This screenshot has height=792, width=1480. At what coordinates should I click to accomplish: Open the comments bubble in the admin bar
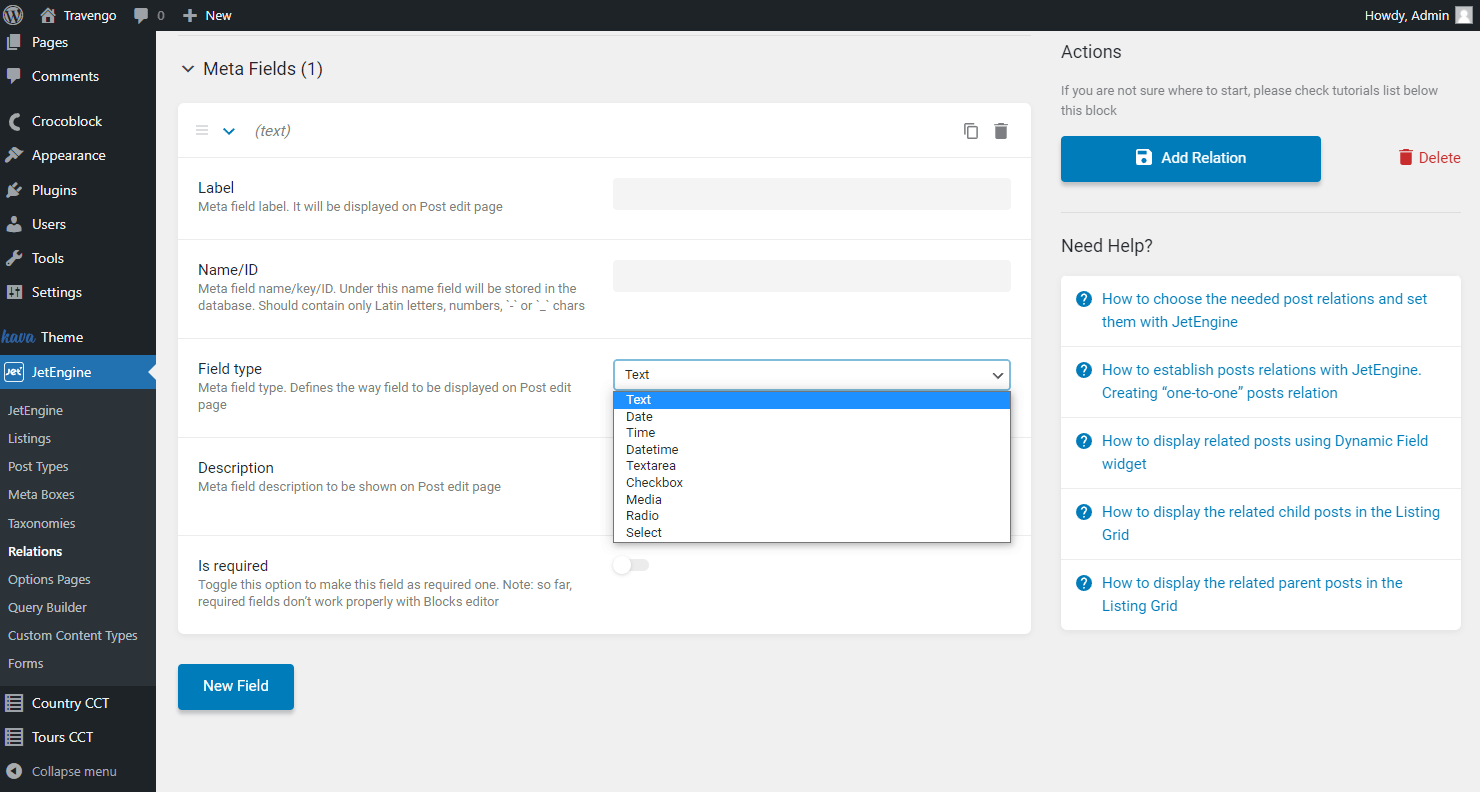pyautogui.click(x=141, y=16)
